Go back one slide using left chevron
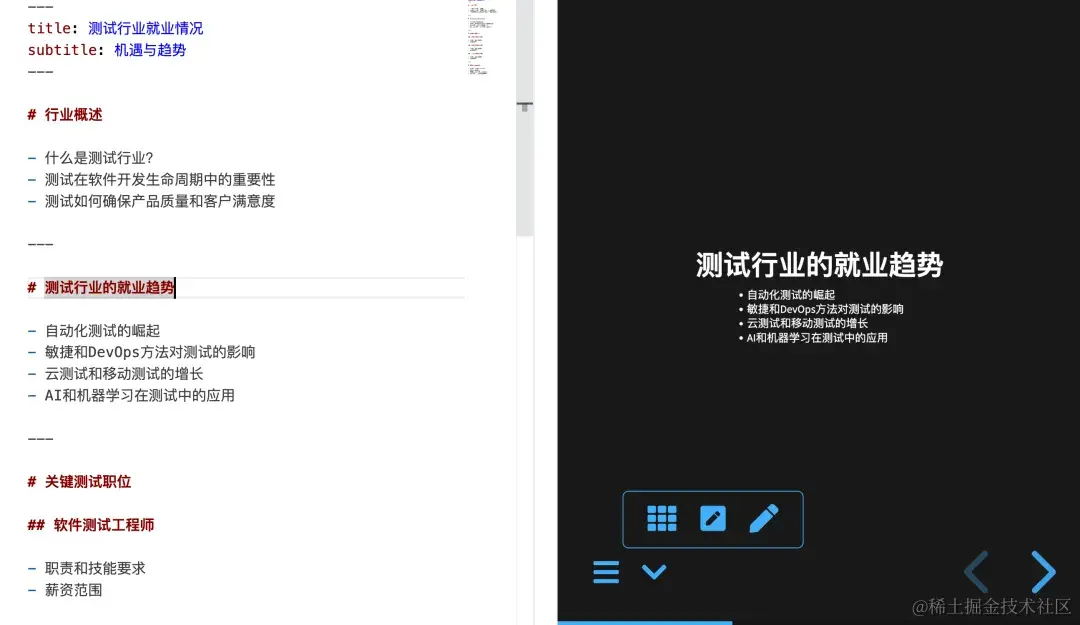 tap(976, 571)
